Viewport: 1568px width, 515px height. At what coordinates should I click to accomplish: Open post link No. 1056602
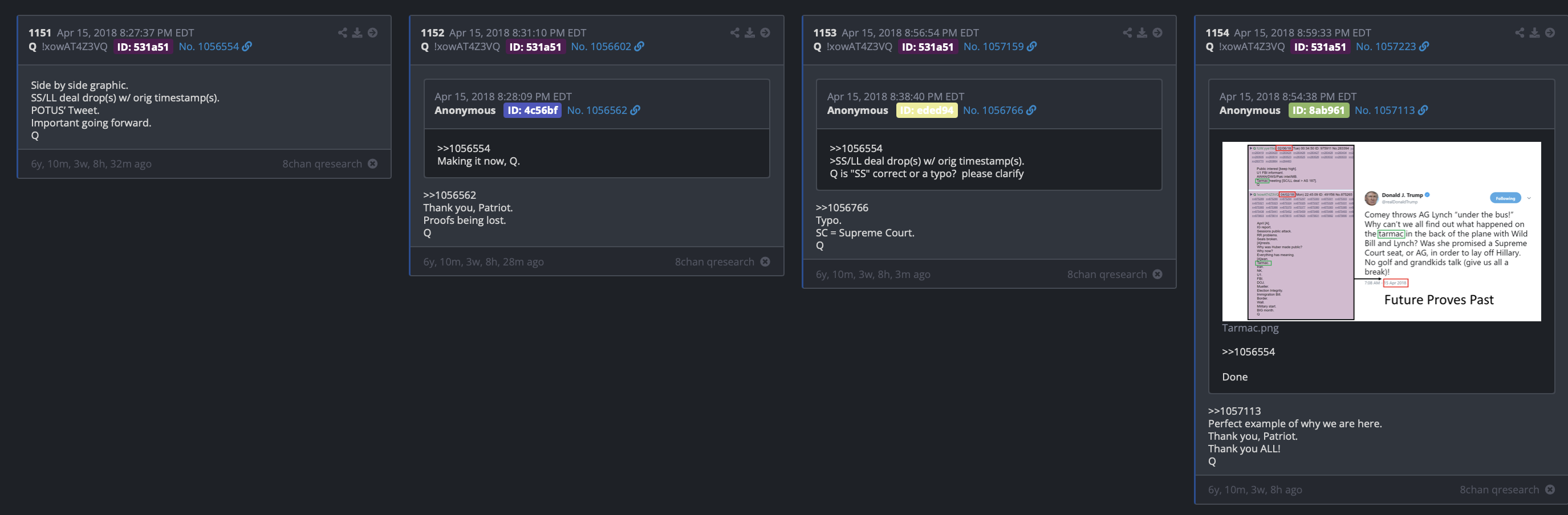601,46
